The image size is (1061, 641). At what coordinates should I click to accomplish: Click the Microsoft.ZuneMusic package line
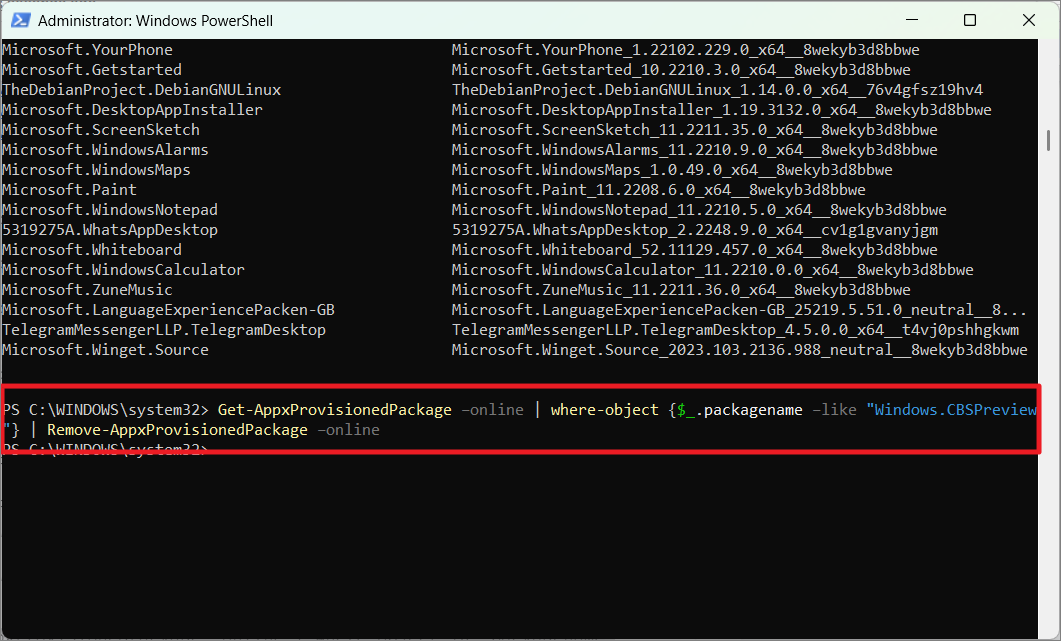tap(90, 289)
